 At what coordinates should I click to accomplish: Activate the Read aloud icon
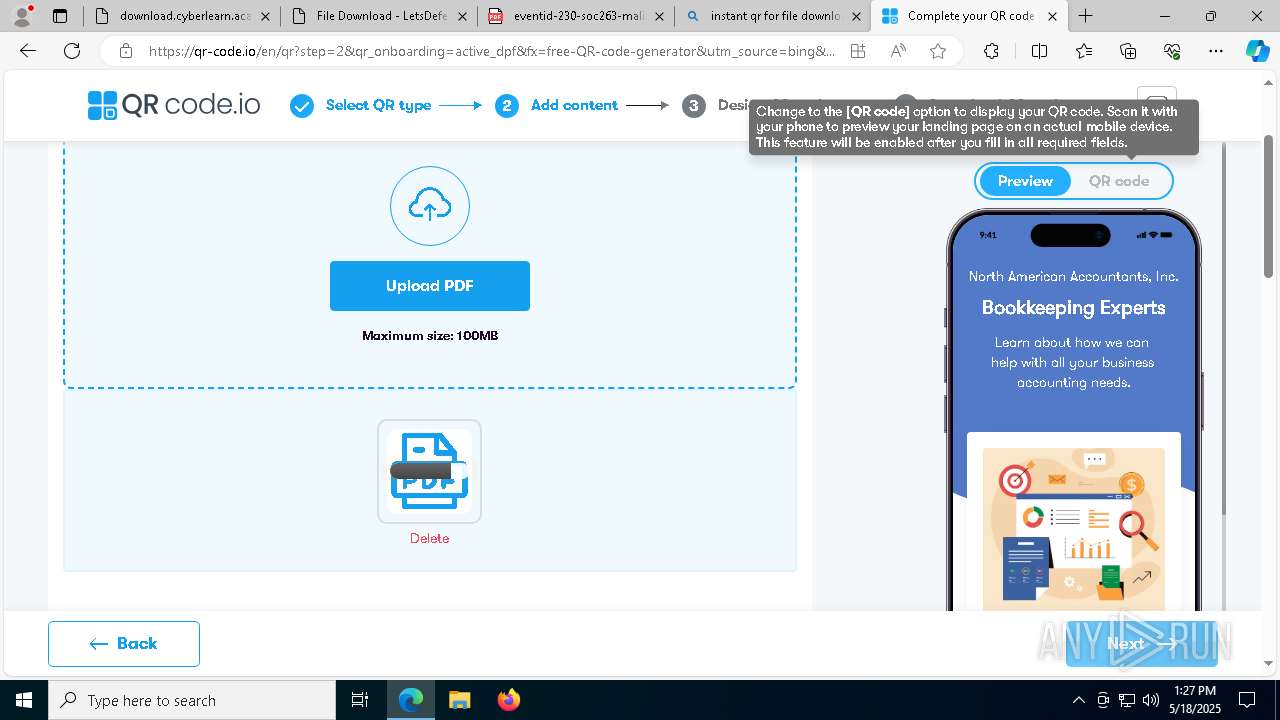click(x=898, y=52)
